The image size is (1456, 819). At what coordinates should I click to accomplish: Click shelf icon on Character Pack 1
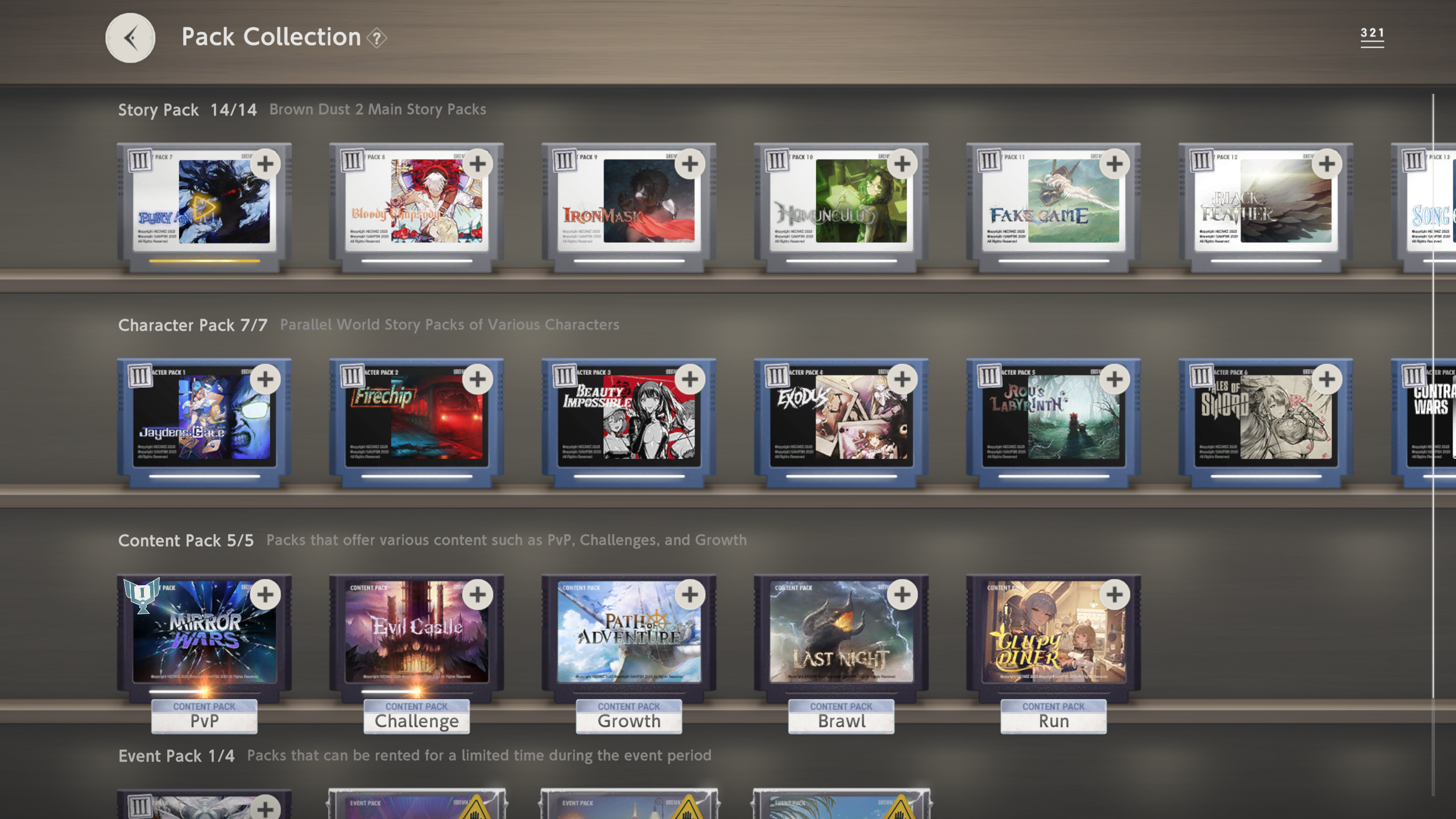140,376
